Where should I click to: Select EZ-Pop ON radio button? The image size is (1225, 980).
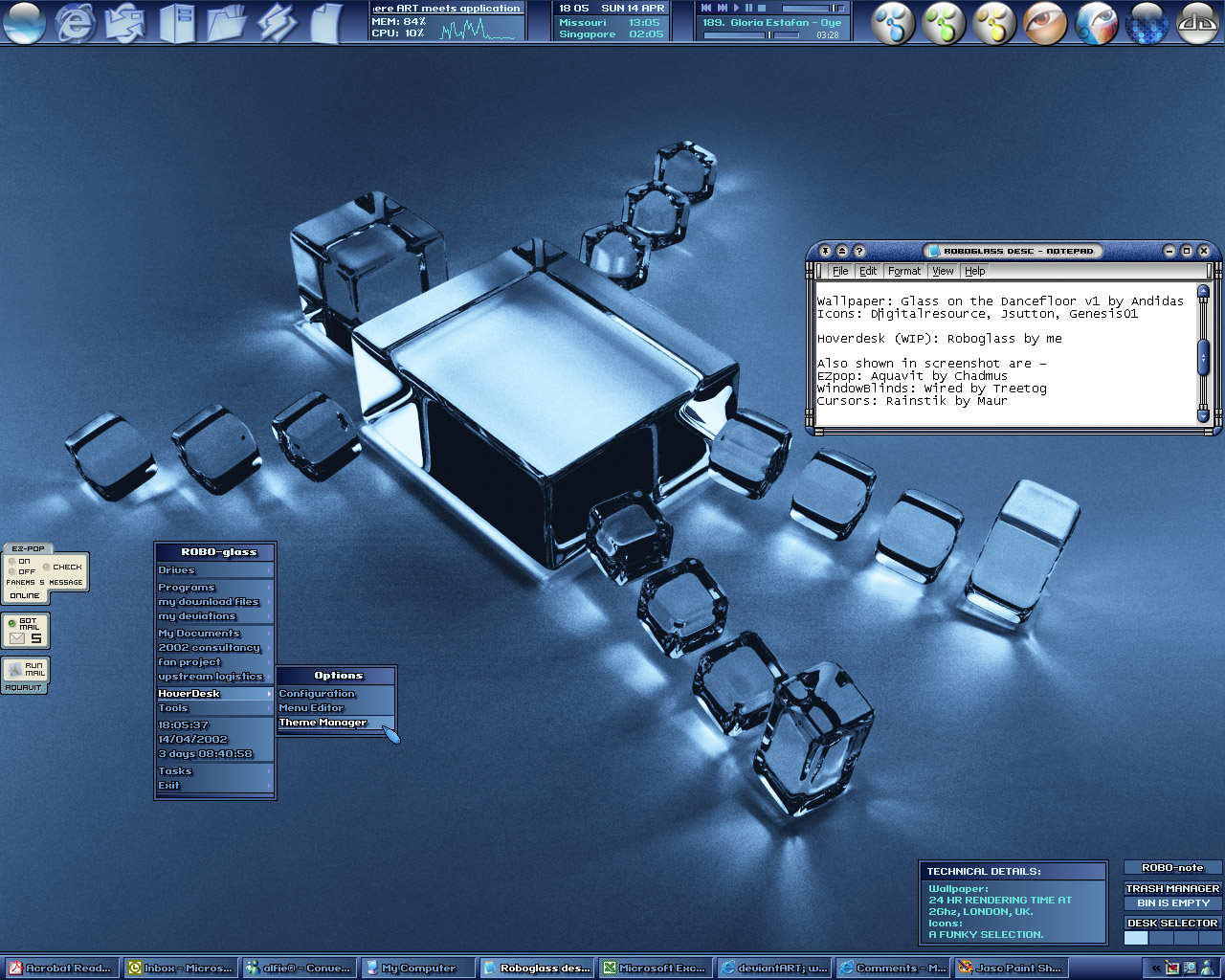click(12, 561)
